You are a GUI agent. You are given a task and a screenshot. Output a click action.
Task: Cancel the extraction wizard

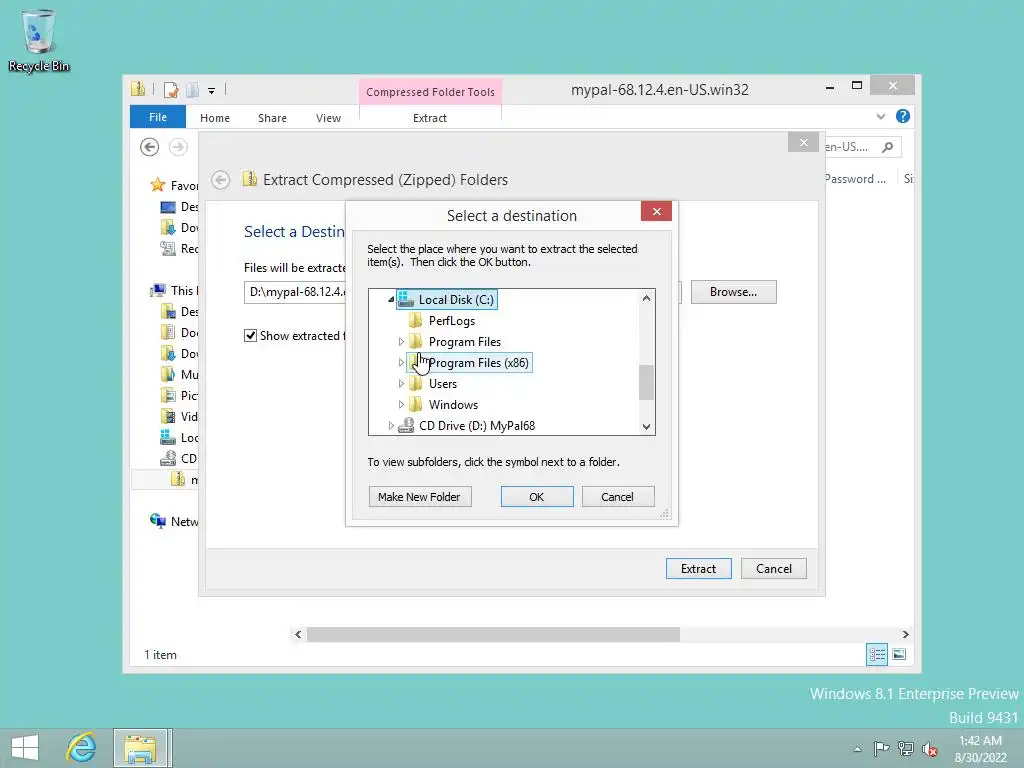coord(774,568)
